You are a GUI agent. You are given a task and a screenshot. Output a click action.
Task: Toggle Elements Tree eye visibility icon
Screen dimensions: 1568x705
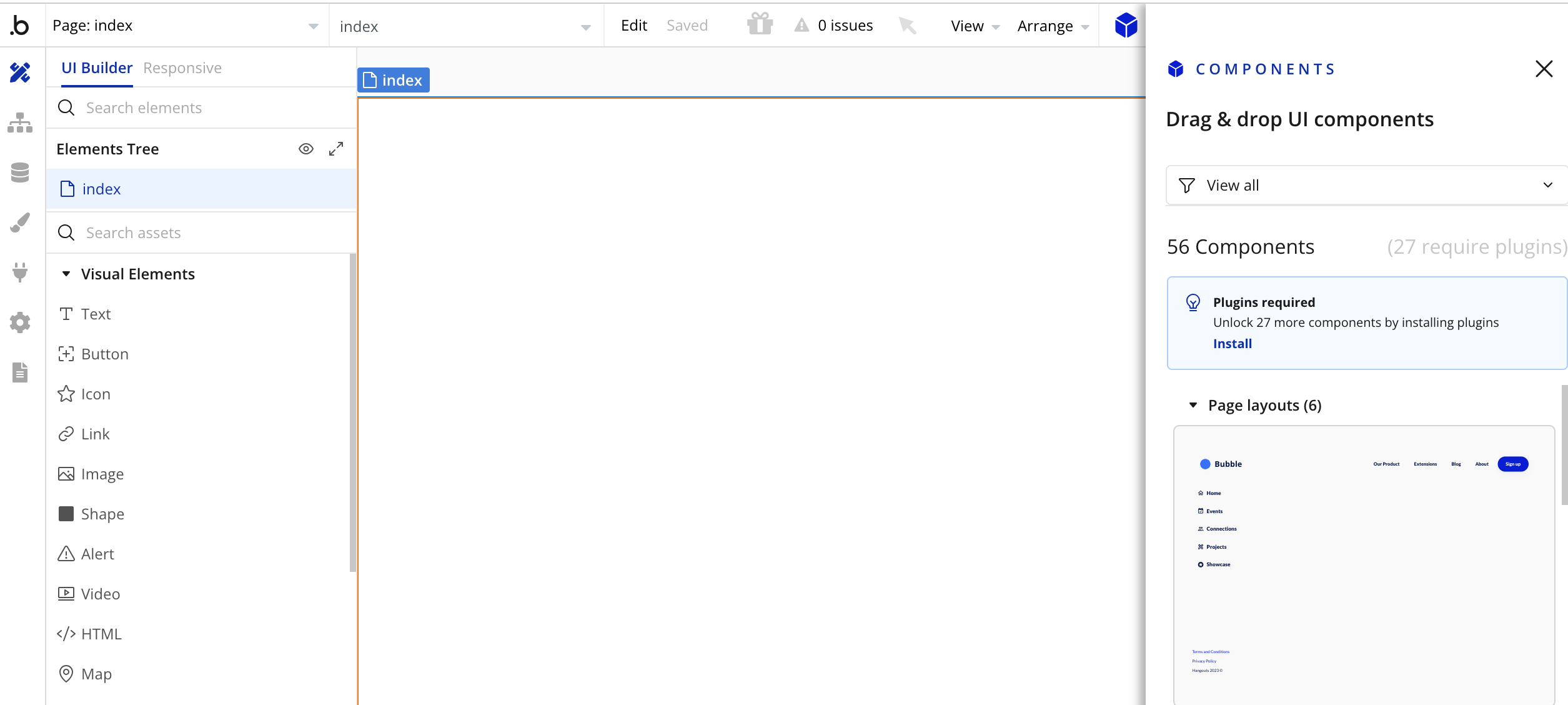[x=305, y=149]
